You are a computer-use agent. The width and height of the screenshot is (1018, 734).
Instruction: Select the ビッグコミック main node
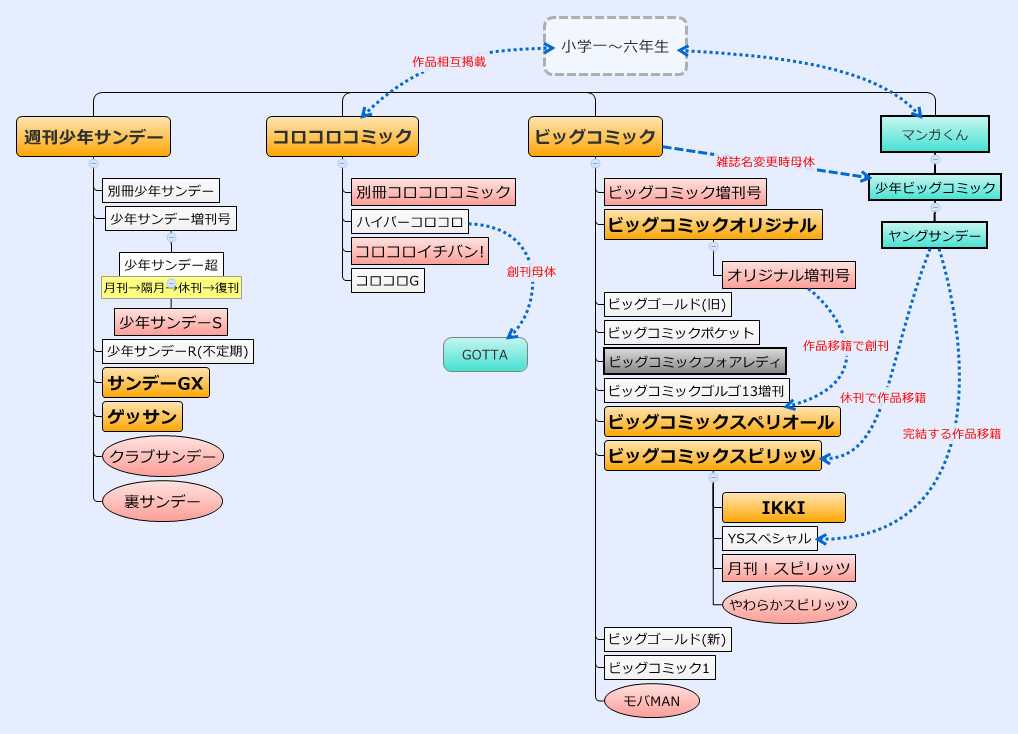(595, 136)
